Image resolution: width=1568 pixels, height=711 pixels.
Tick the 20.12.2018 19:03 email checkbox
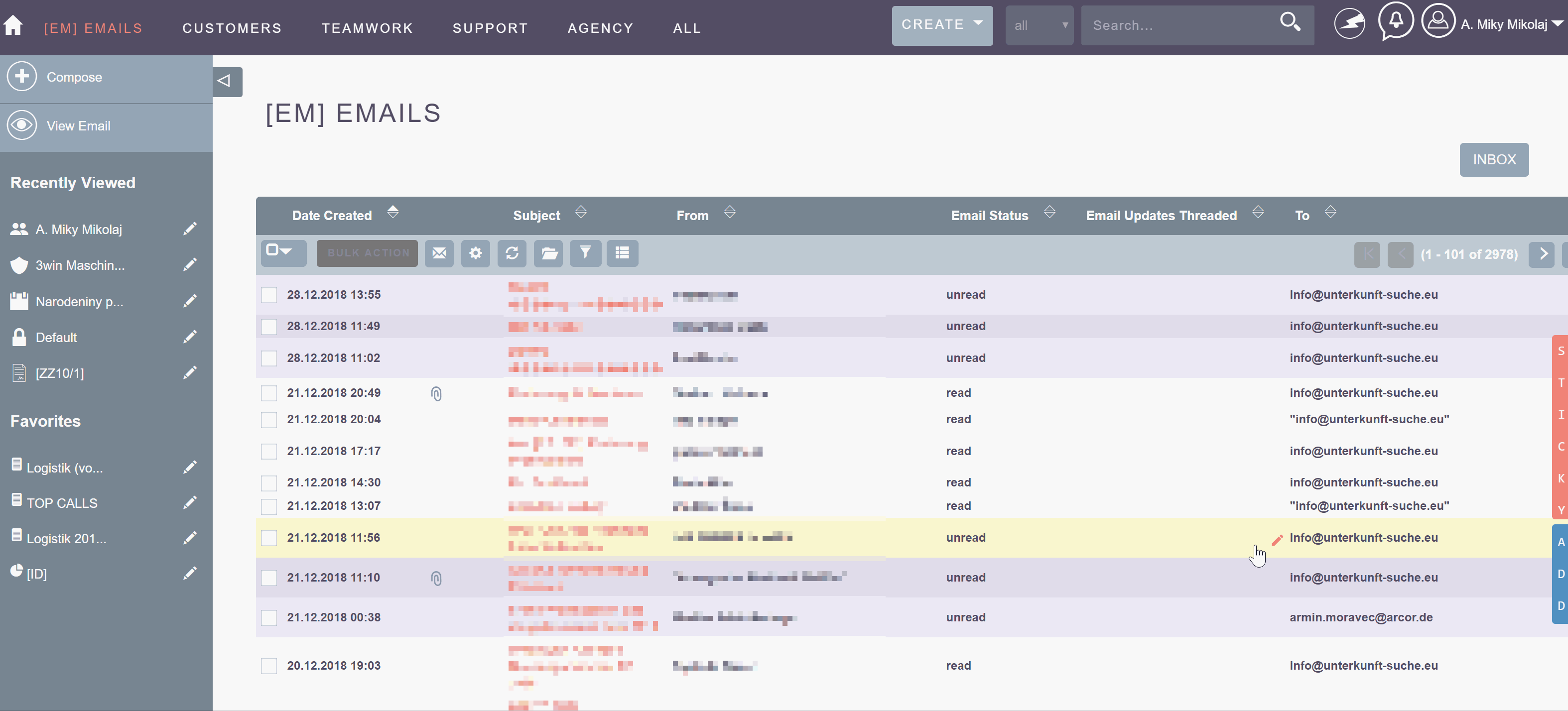coord(268,666)
